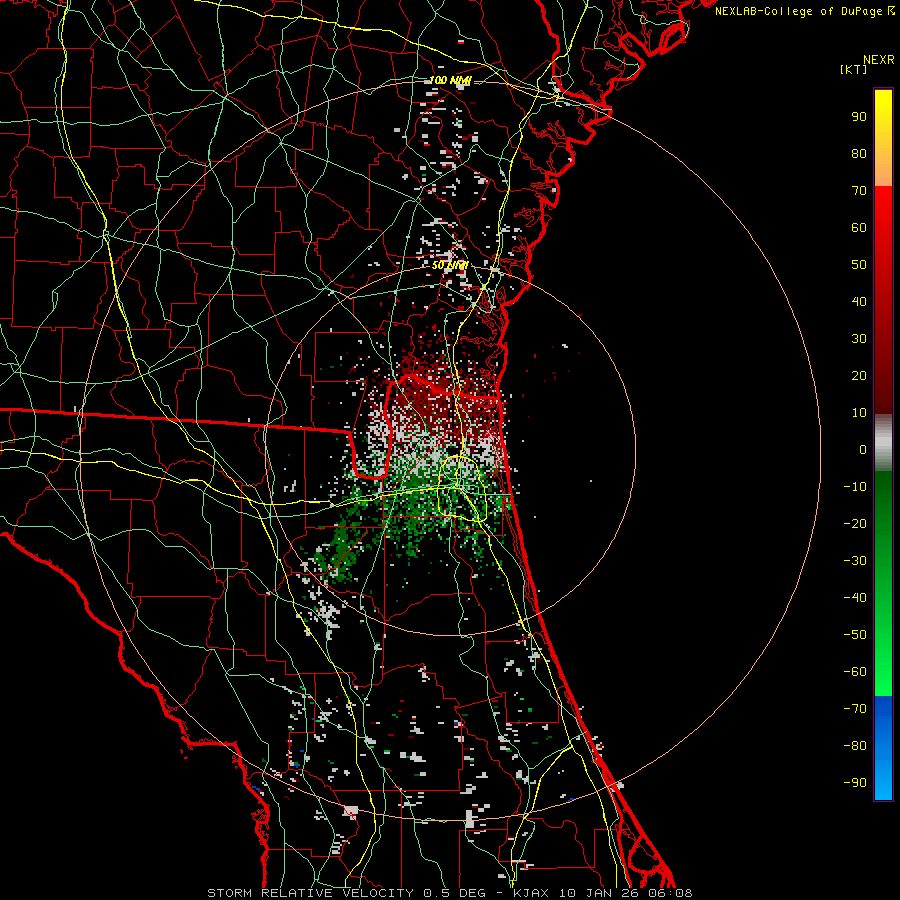Click the positive 10 scale label
Image resolution: width=900 pixels, height=900 pixels.
click(859, 413)
